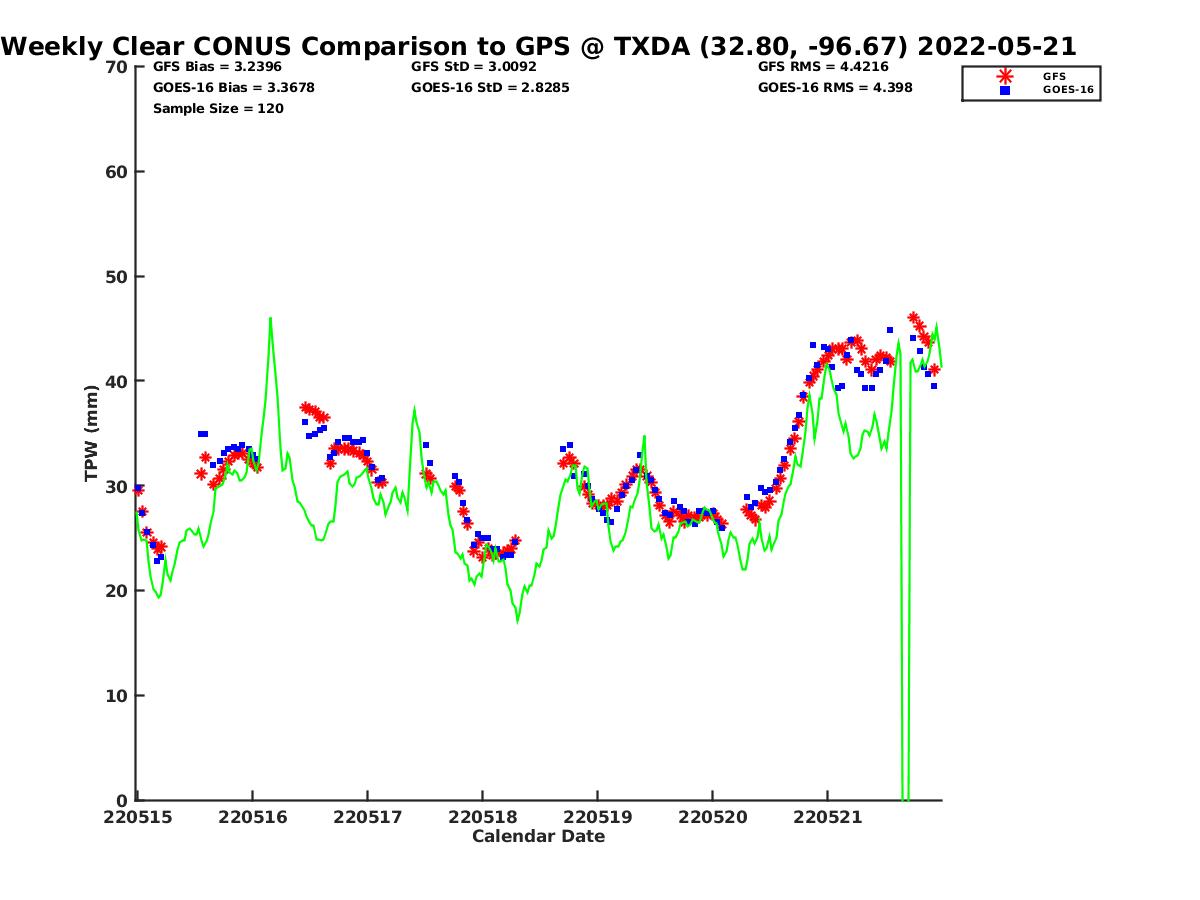Click the 70 tick on the y-axis
The image size is (1200, 900).
(117, 67)
